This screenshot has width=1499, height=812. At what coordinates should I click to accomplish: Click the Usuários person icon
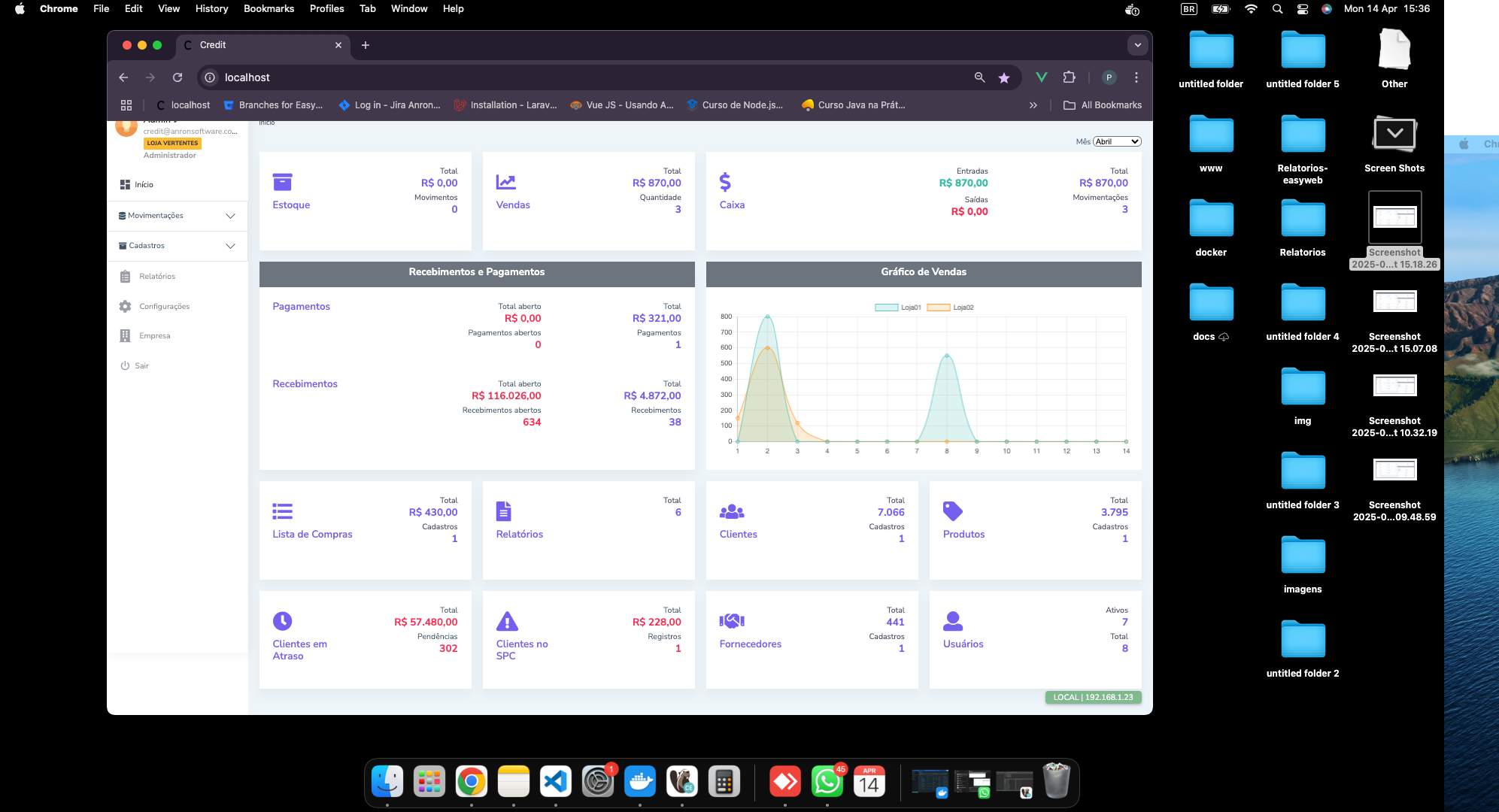[953, 621]
